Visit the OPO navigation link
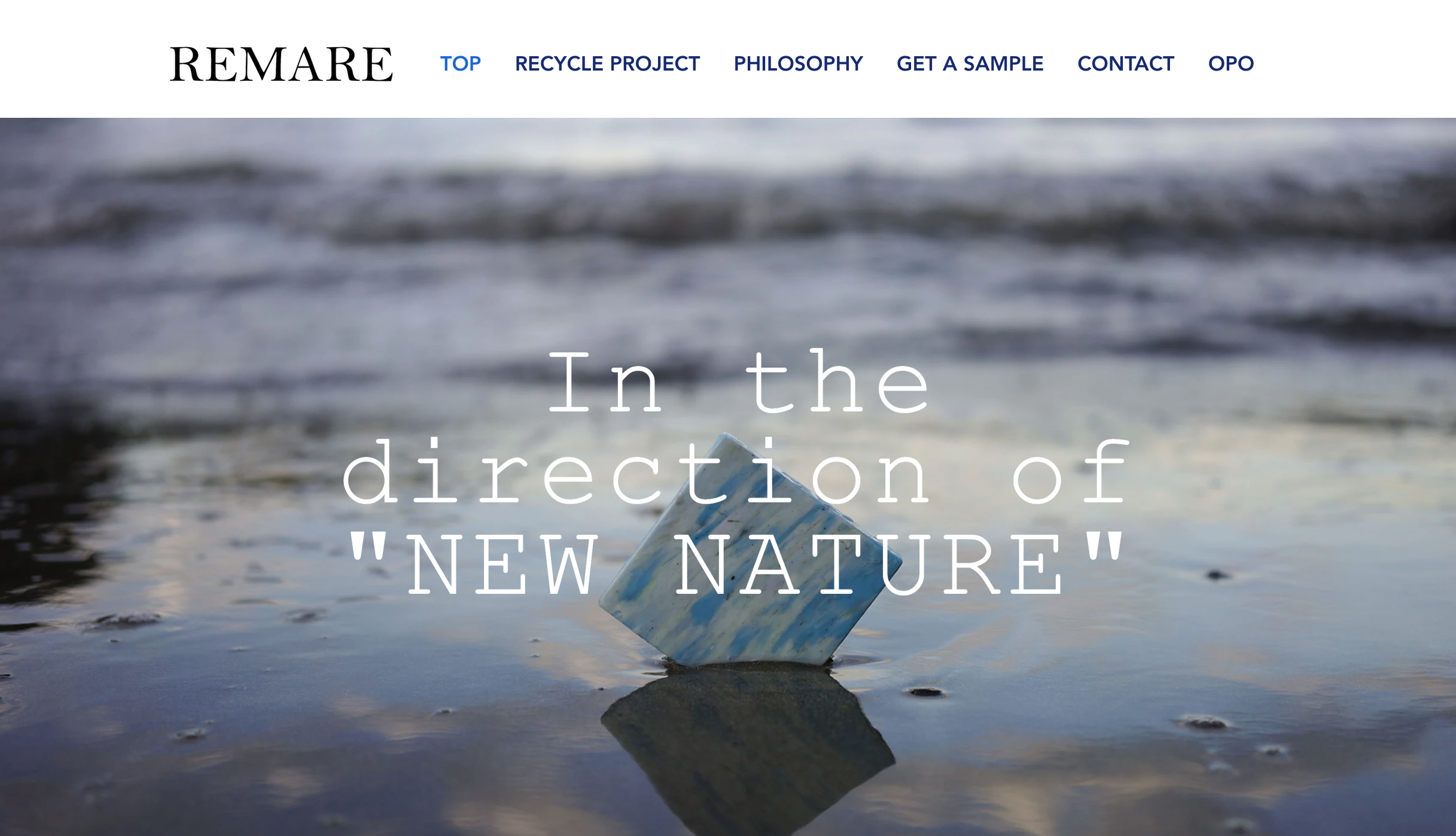Viewport: 1456px width, 836px height. click(1230, 63)
